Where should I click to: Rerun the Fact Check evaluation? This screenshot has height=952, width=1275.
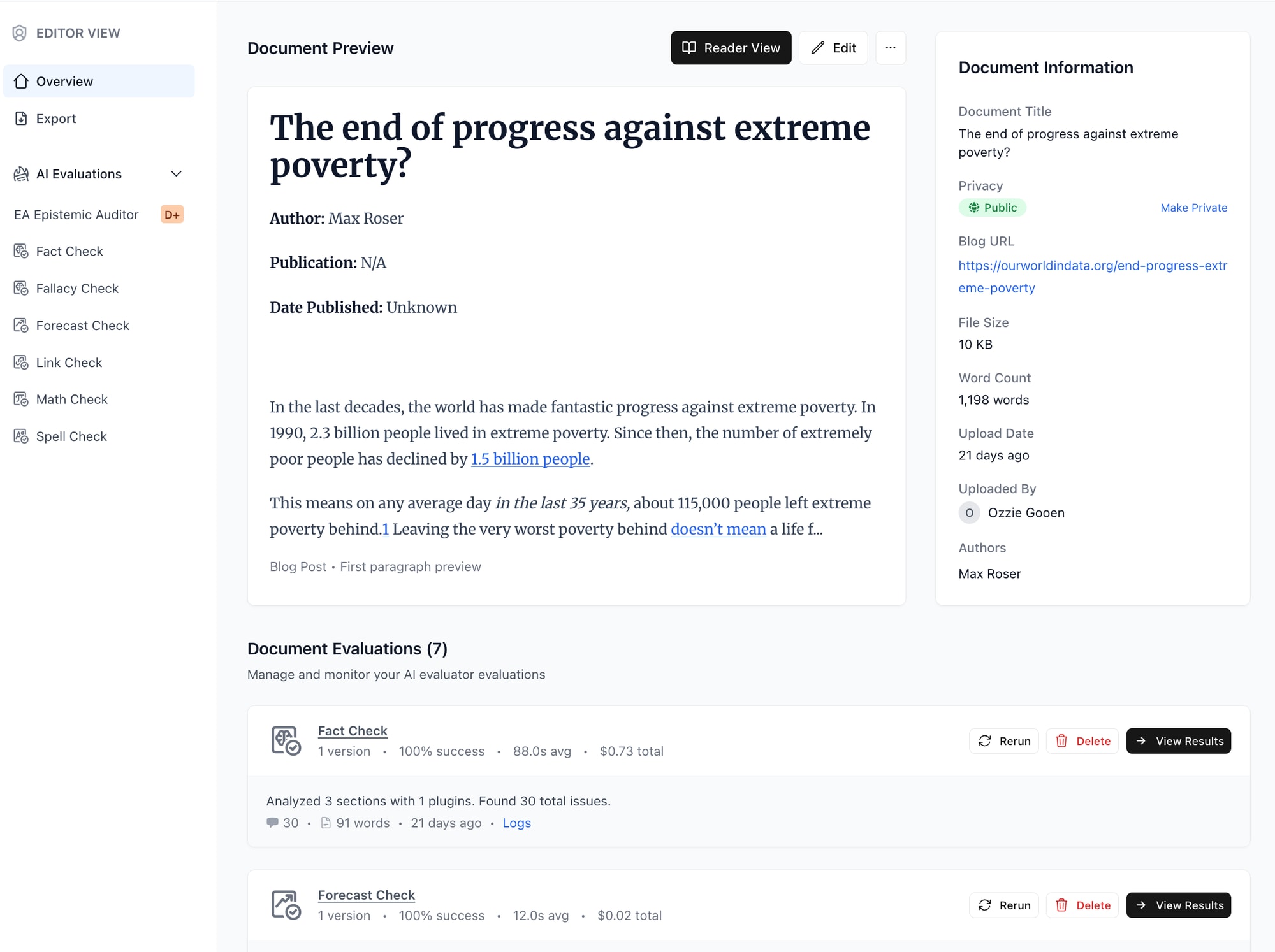(x=1004, y=741)
